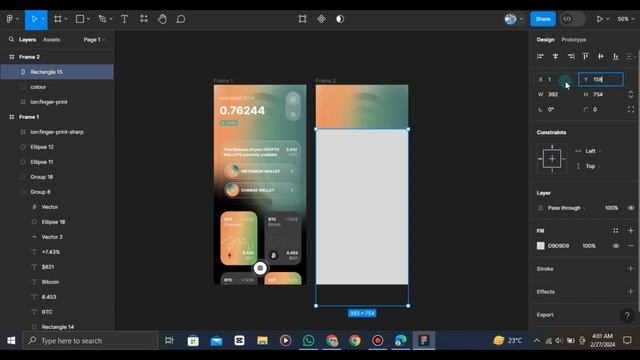Viewport: 640px width, 360px height.
Task: Click the Use as mask icon
Action: pos(340,19)
